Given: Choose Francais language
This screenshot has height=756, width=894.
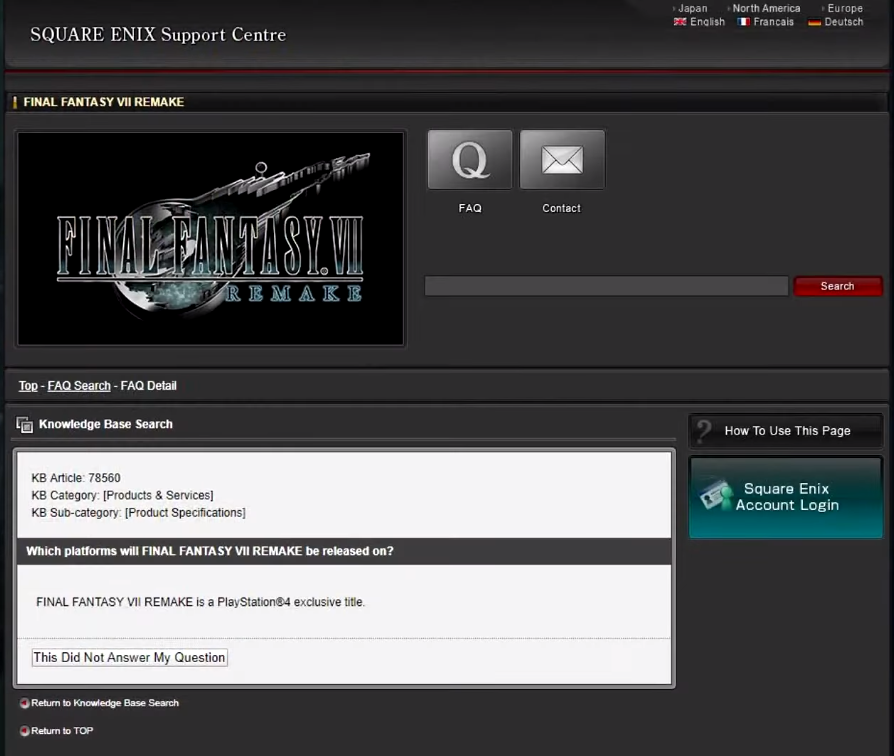Looking at the screenshot, I should pyautogui.click(x=773, y=22).
